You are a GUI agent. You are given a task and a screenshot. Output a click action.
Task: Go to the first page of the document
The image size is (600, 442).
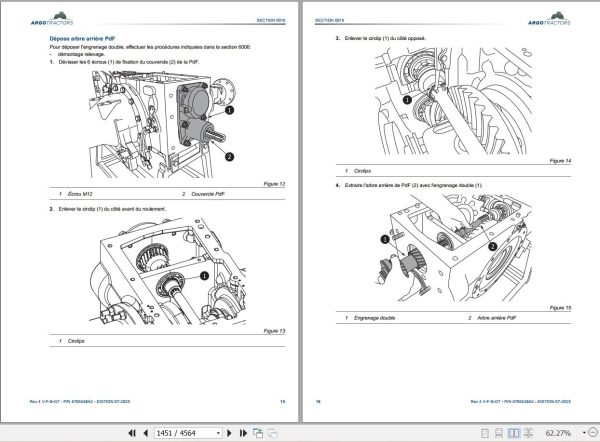tap(132, 433)
